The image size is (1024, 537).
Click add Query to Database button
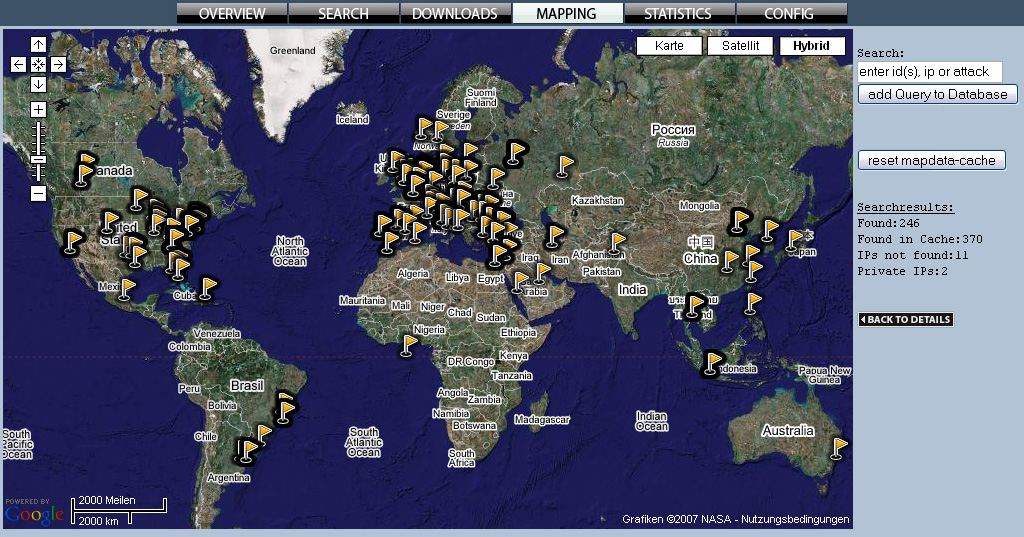click(938, 94)
